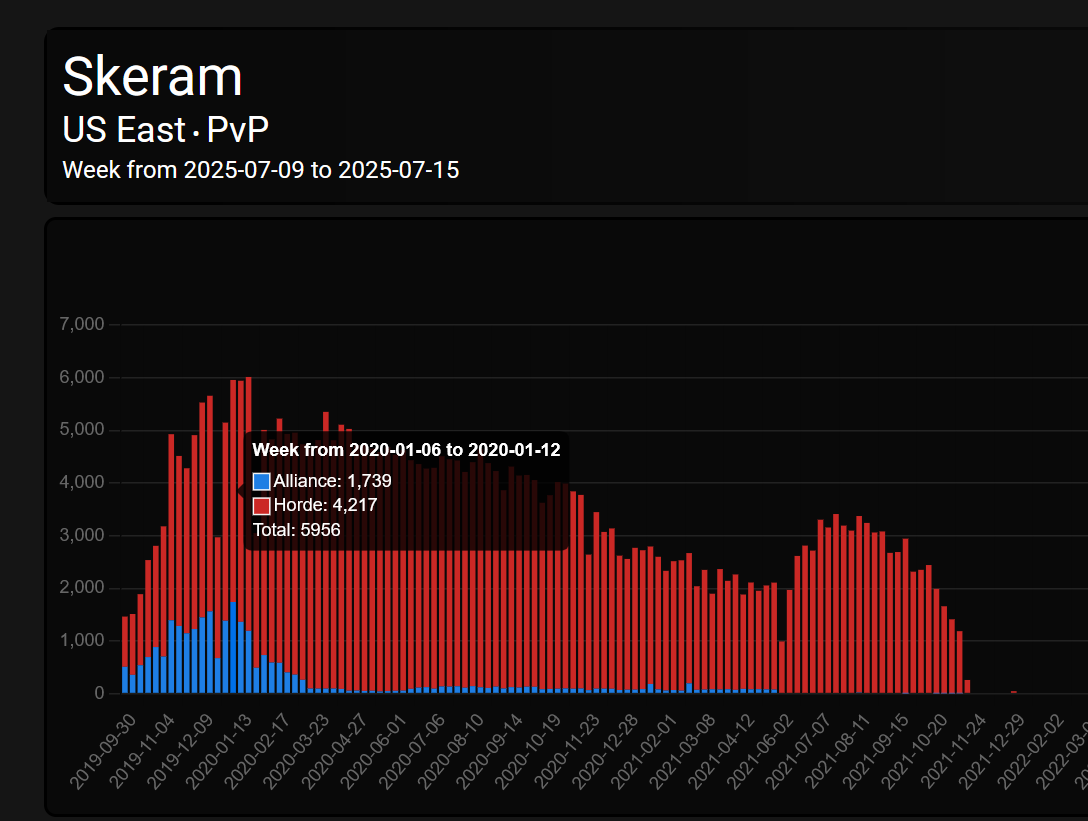Click the 3,000 y-axis label

click(x=82, y=535)
